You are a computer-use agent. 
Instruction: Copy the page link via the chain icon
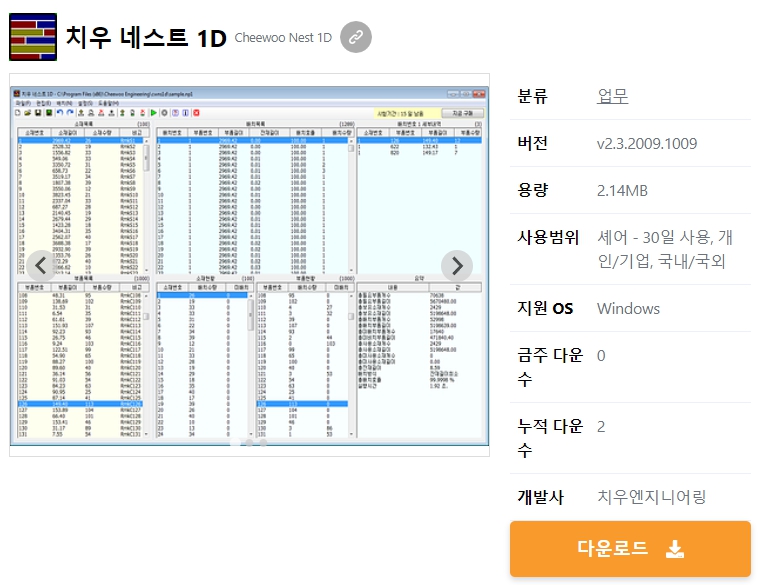click(x=356, y=37)
